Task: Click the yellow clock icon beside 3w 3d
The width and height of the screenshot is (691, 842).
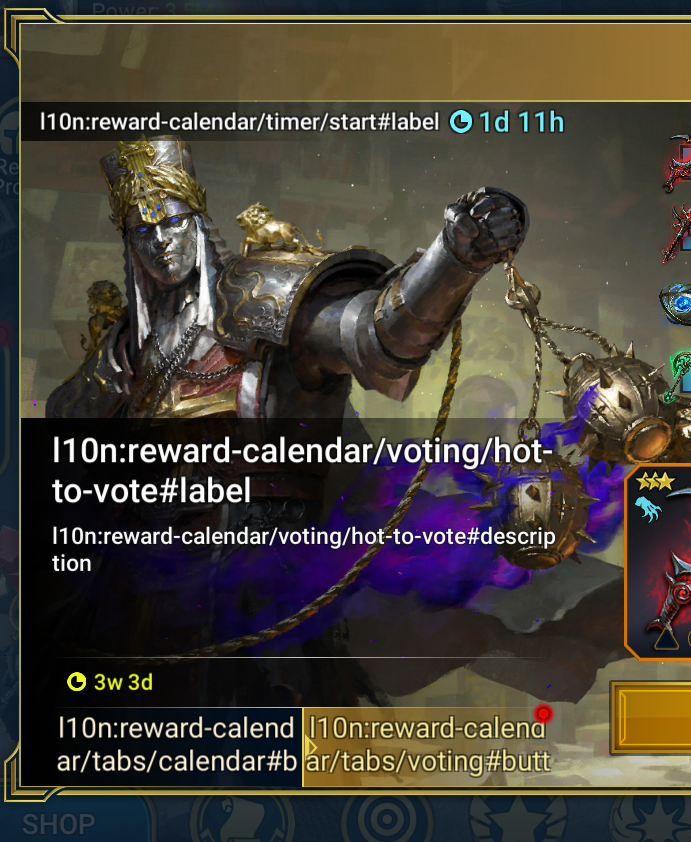Action: click(x=77, y=682)
